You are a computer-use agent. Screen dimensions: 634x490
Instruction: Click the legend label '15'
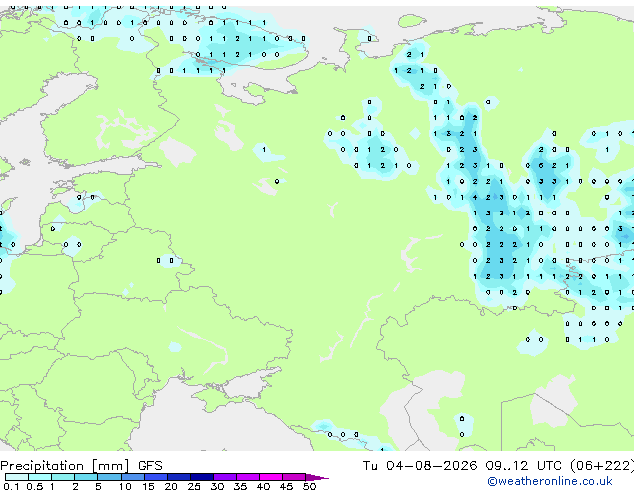(148, 486)
